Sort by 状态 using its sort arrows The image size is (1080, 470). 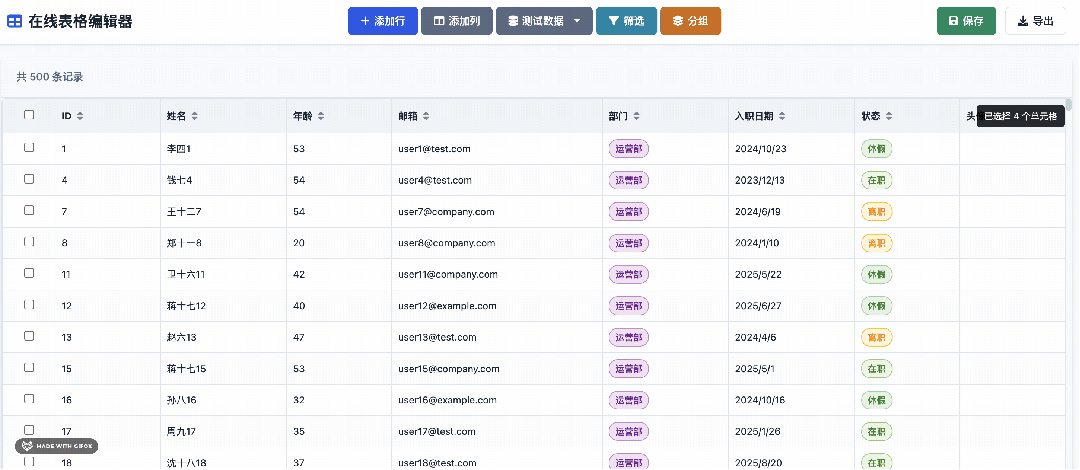point(889,116)
